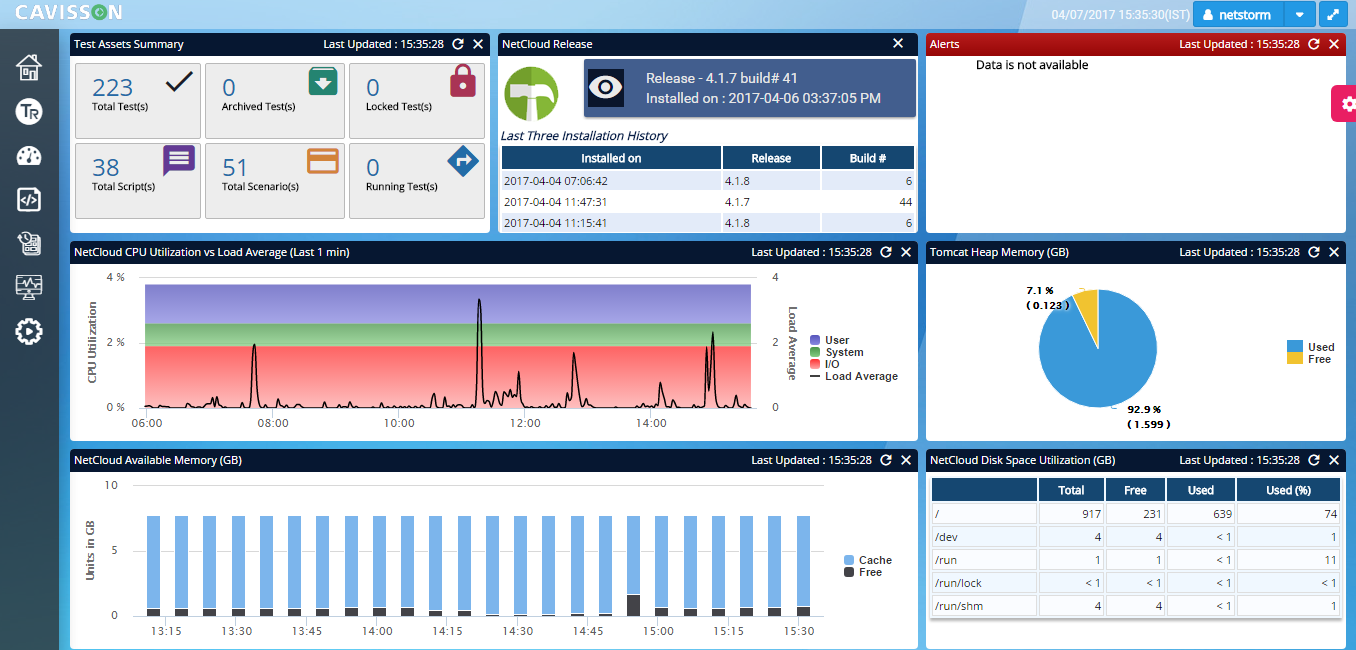1356x650 pixels.
Task: Click the blue arrow icon on Running Tests
Action: pos(463,161)
